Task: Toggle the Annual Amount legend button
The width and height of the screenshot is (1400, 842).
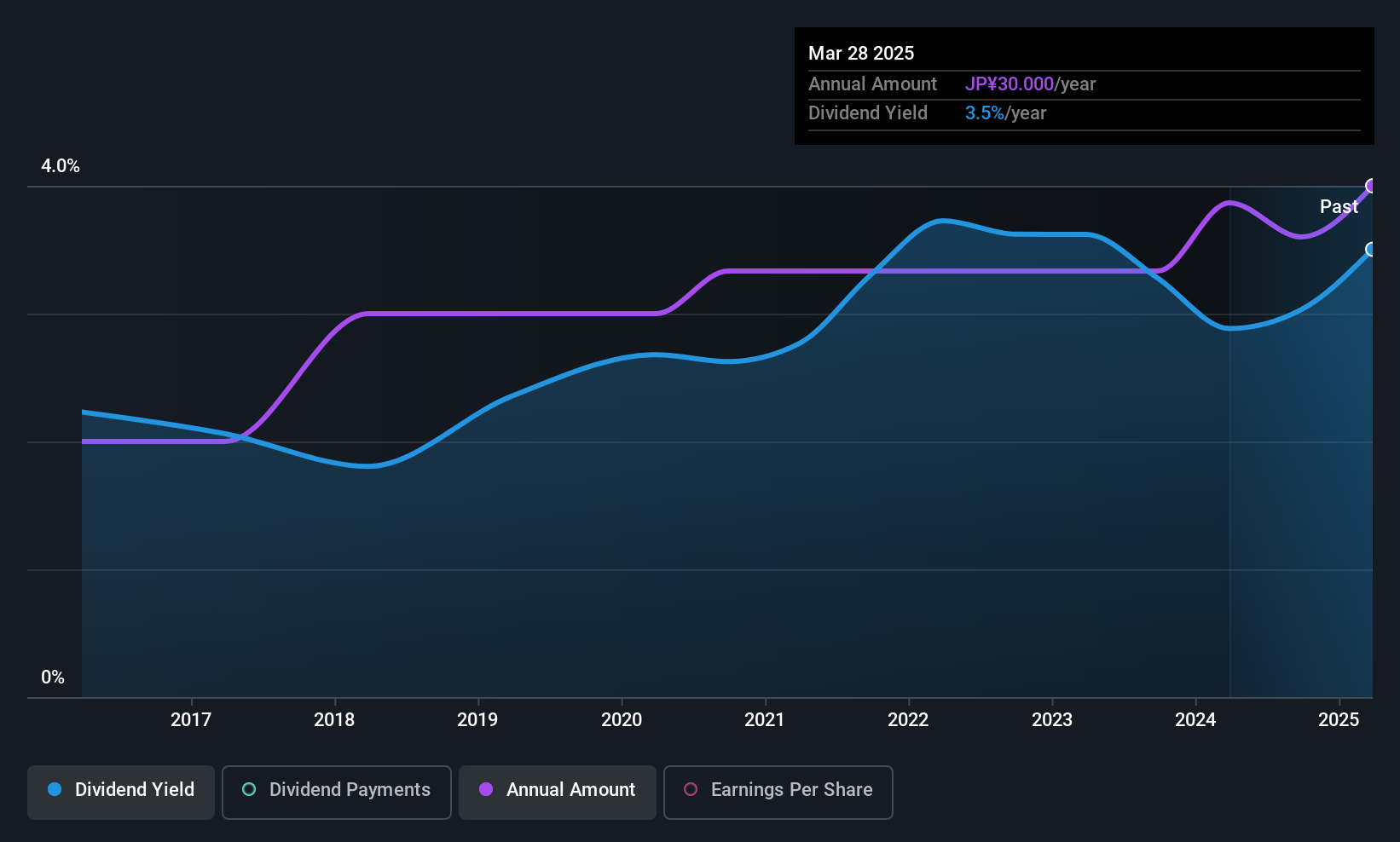Action: [557, 792]
